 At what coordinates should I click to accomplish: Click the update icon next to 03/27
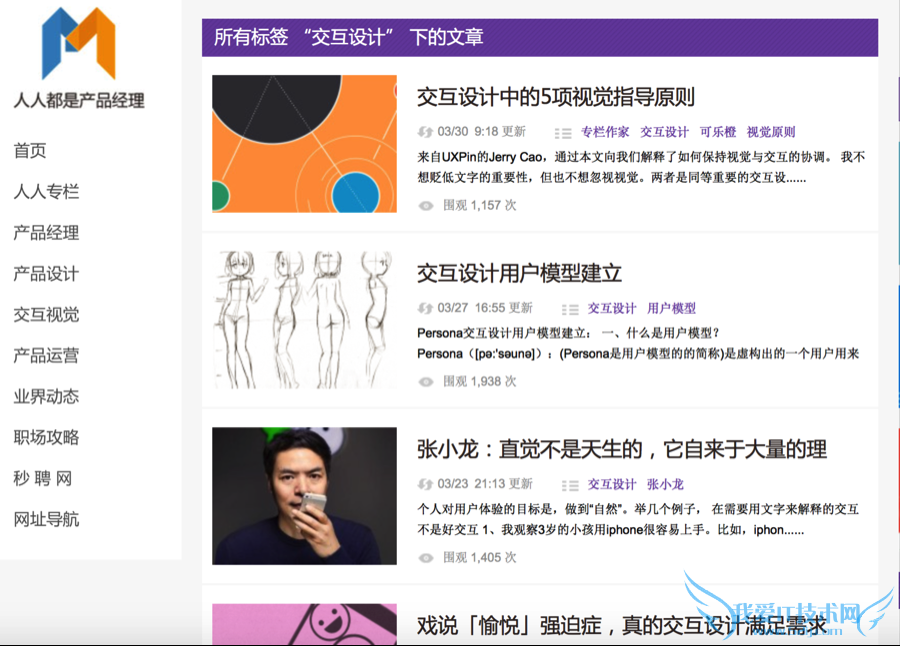pos(425,308)
